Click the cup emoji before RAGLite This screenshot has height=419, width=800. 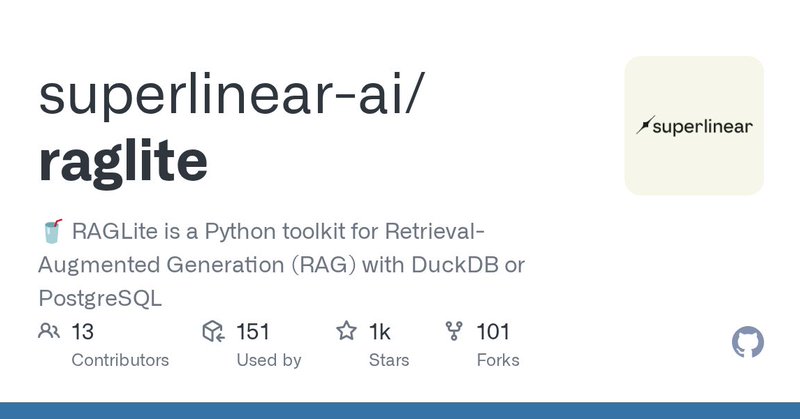51,233
